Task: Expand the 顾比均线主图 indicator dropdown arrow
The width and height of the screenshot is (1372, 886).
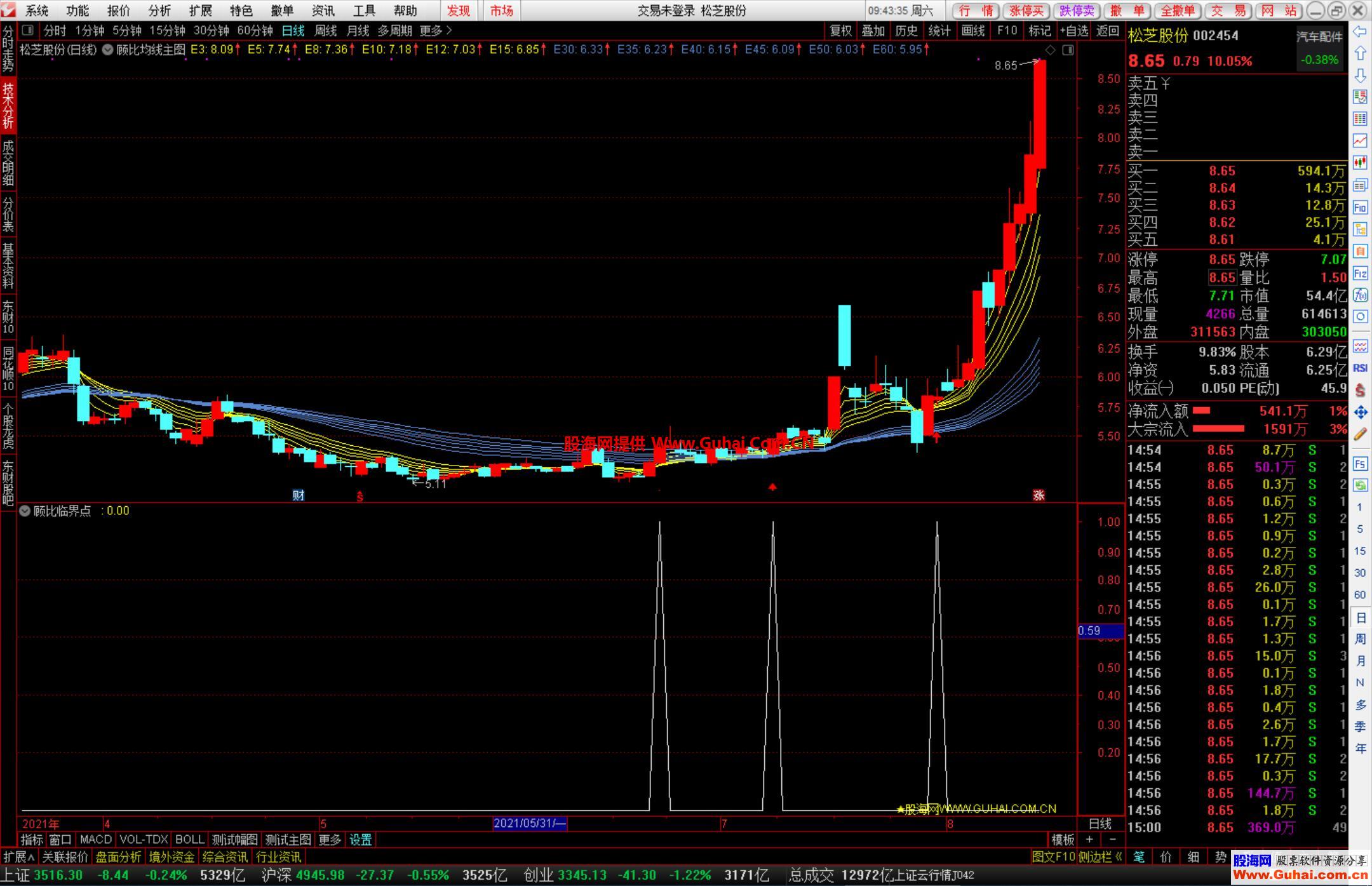Action: pyautogui.click(x=107, y=50)
